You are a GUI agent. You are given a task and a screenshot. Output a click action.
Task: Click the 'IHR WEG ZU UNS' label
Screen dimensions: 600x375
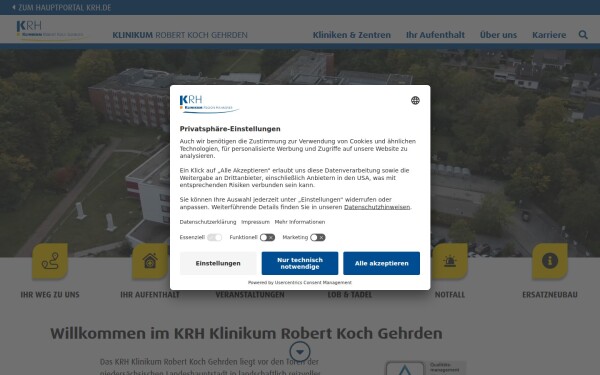pos(50,295)
